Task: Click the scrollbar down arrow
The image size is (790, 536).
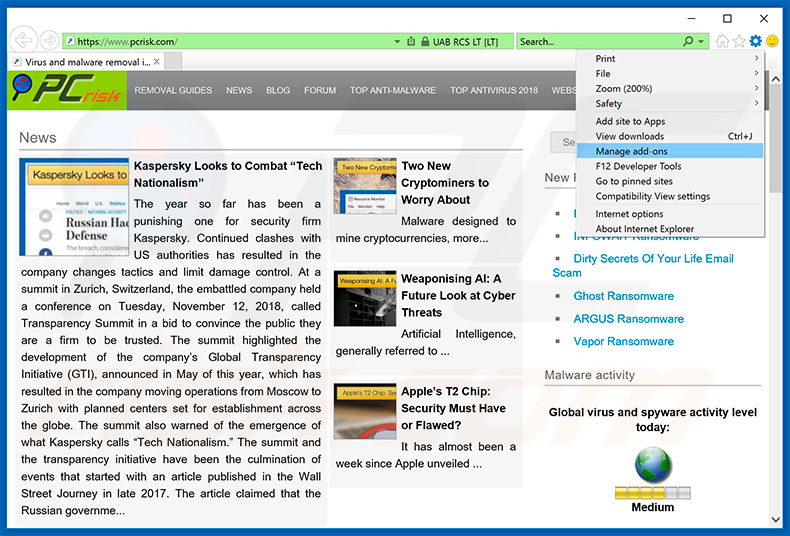Action: pos(776,519)
